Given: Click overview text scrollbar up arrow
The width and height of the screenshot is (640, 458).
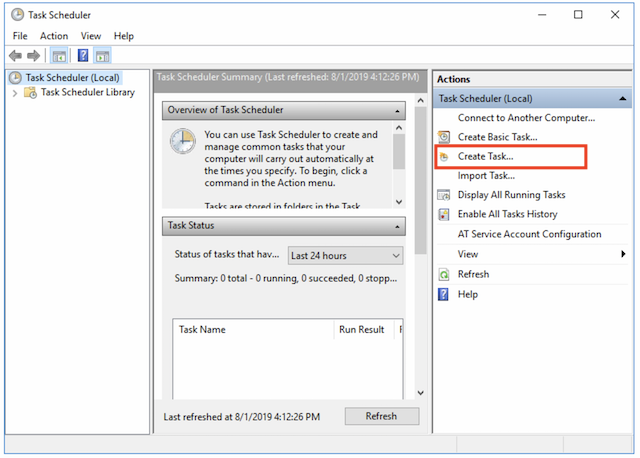Looking at the screenshot, I should click(399, 128).
